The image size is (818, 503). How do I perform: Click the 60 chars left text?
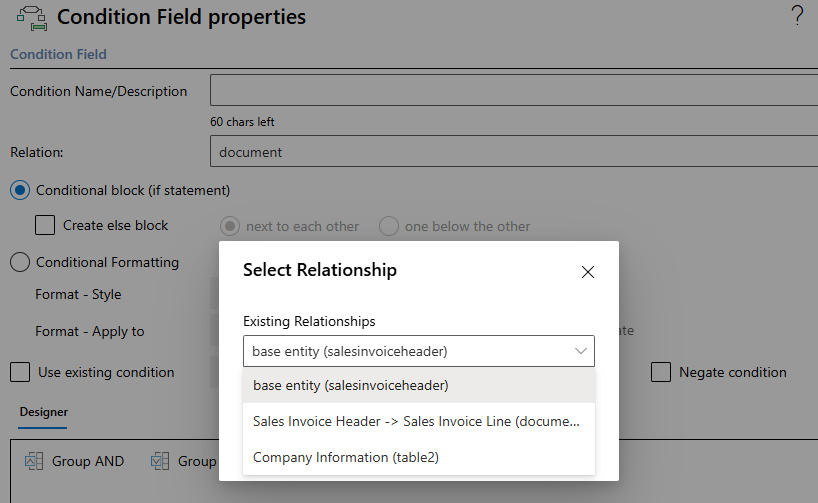coord(242,122)
